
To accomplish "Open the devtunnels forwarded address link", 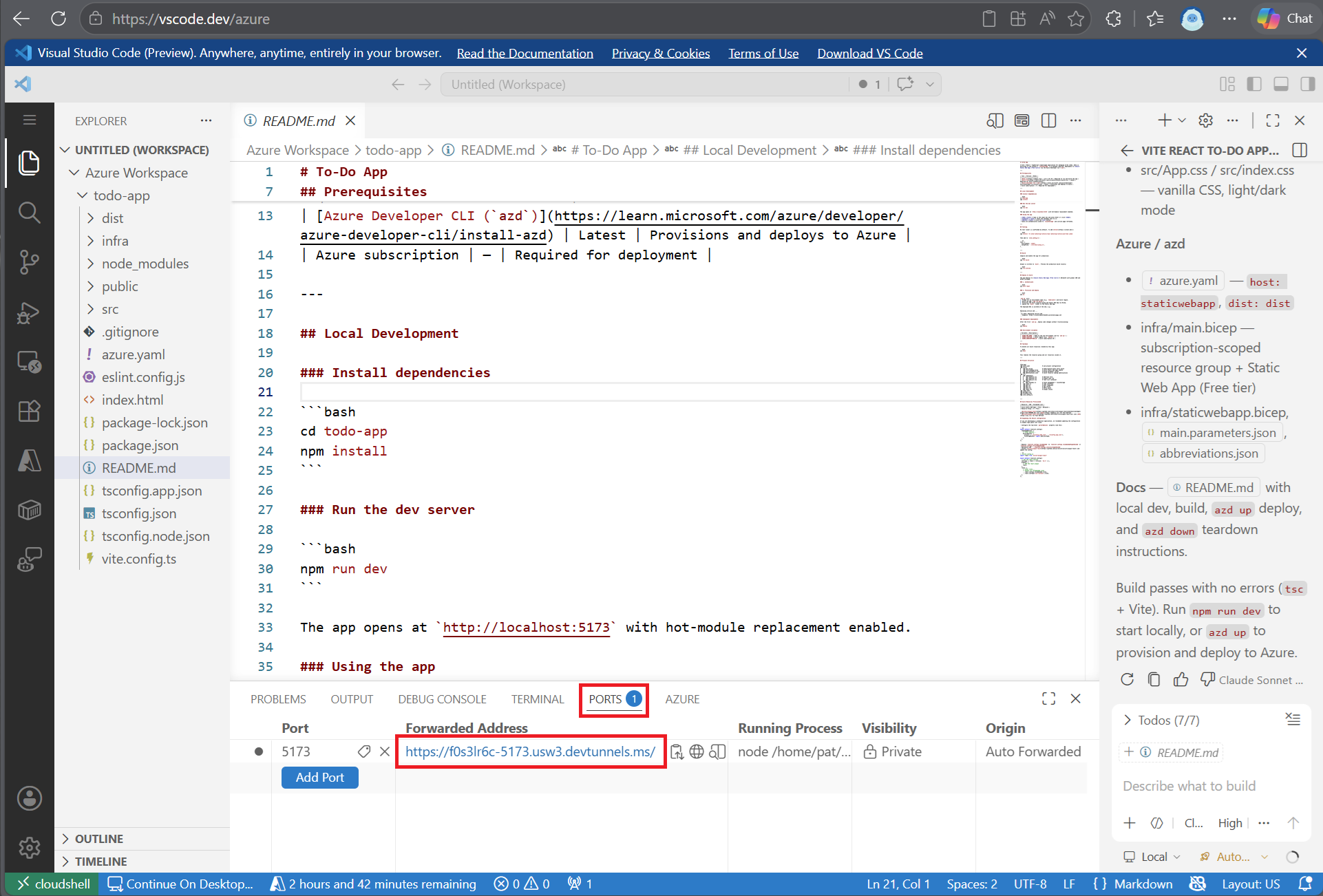I will 530,751.
